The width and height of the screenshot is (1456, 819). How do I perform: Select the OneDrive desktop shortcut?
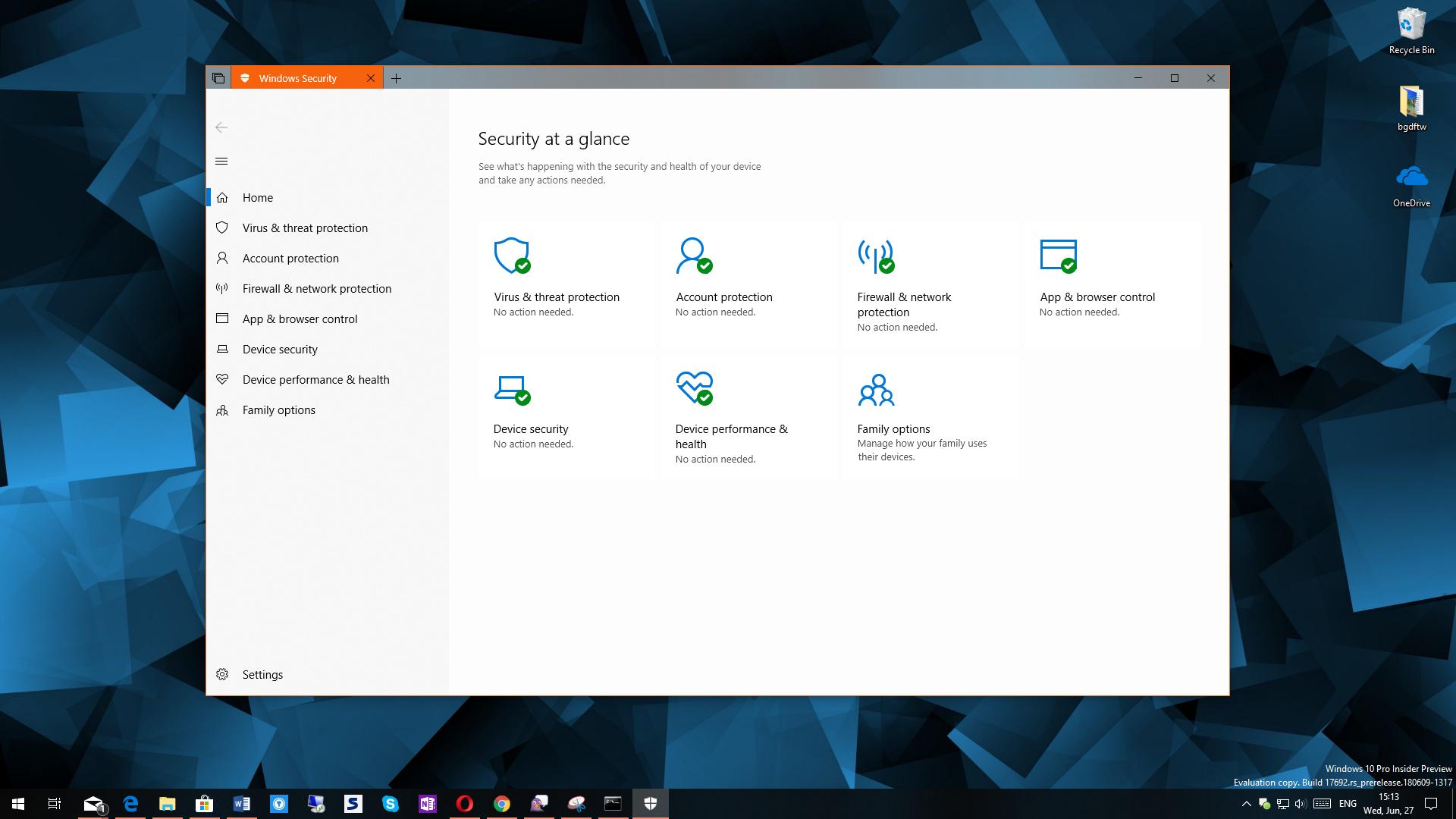tap(1411, 184)
